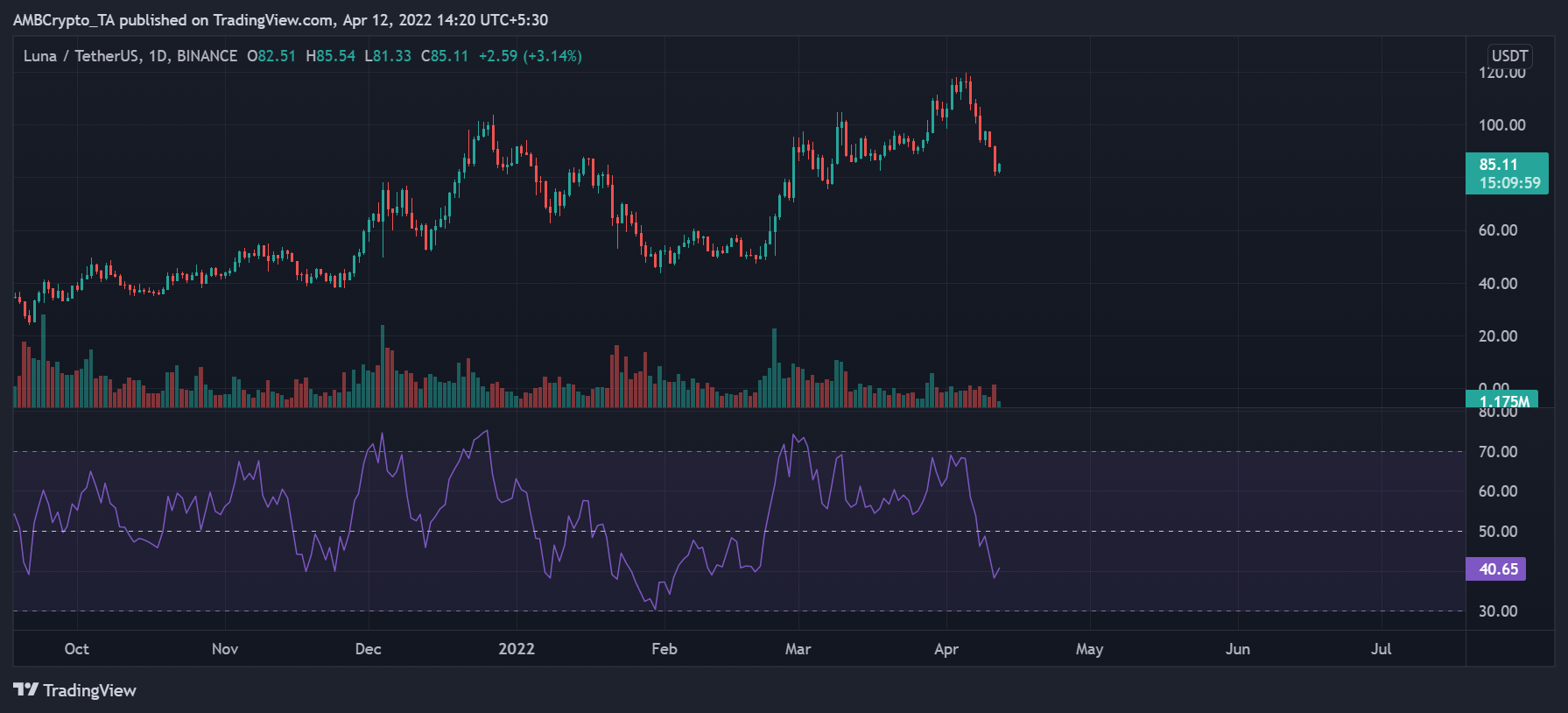Viewport: 1568px width, 713px height.
Task: Click the Jul label on time axis
Action: point(1381,648)
